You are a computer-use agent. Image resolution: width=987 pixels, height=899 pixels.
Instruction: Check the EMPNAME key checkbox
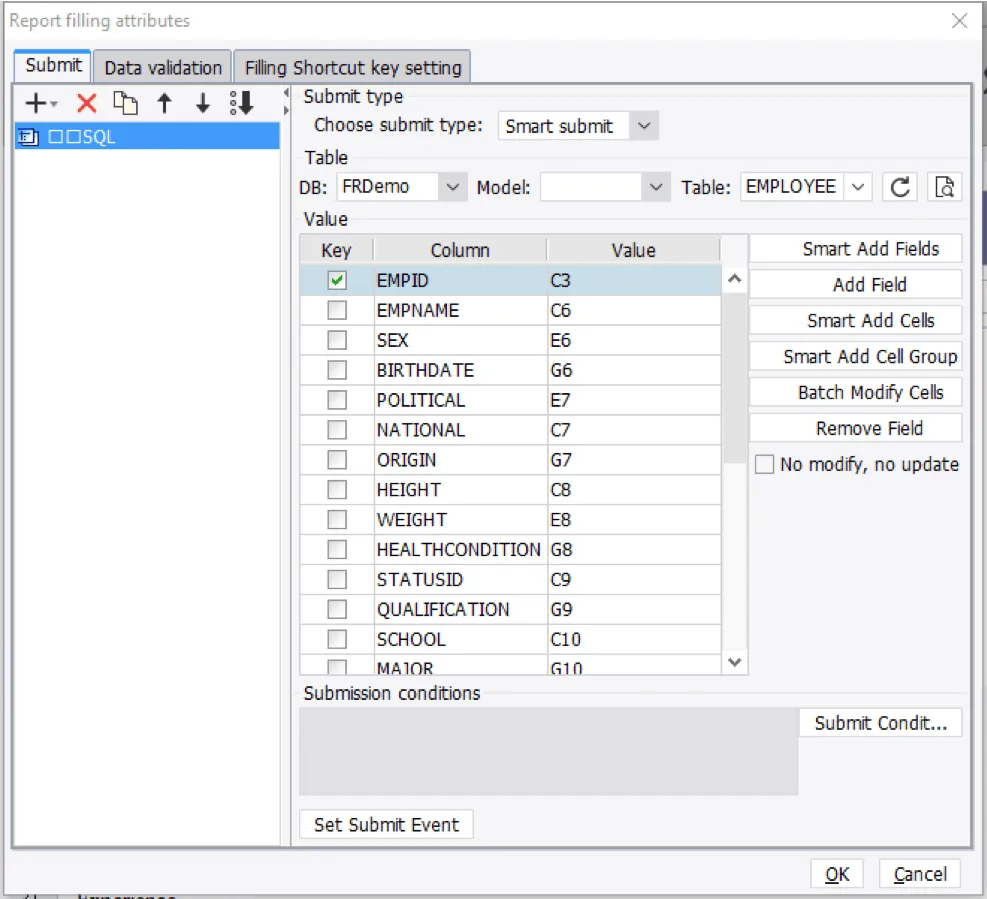tap(337, 311)
